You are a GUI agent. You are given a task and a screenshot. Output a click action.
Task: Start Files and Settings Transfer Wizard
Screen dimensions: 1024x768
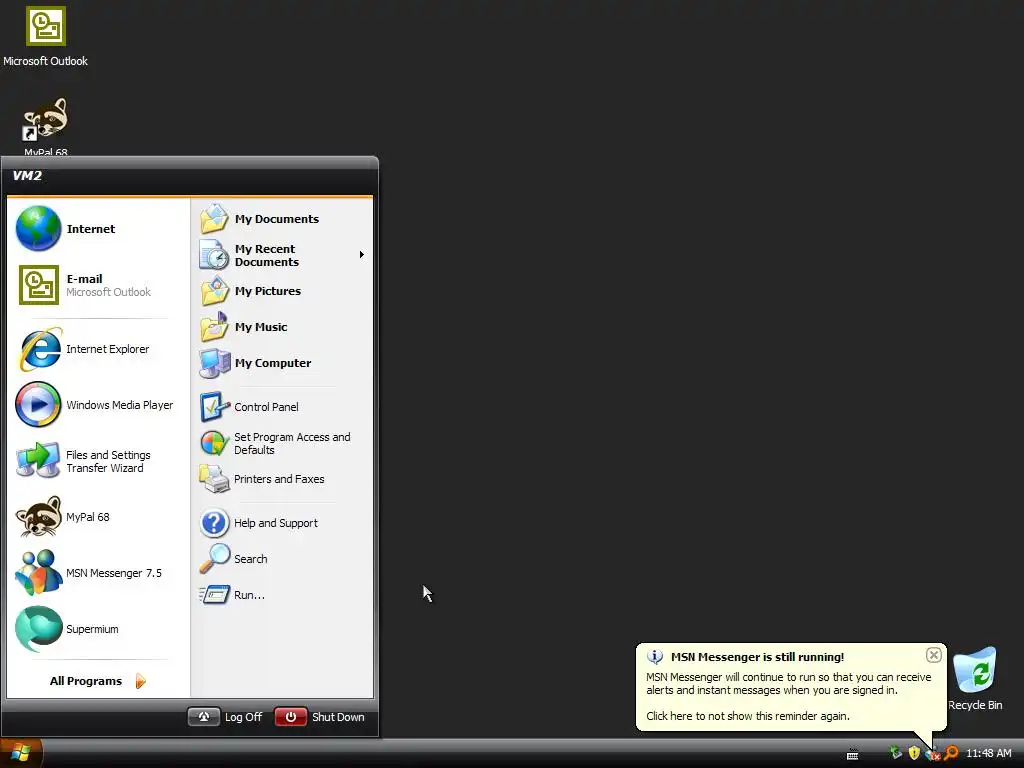(98, 461)
